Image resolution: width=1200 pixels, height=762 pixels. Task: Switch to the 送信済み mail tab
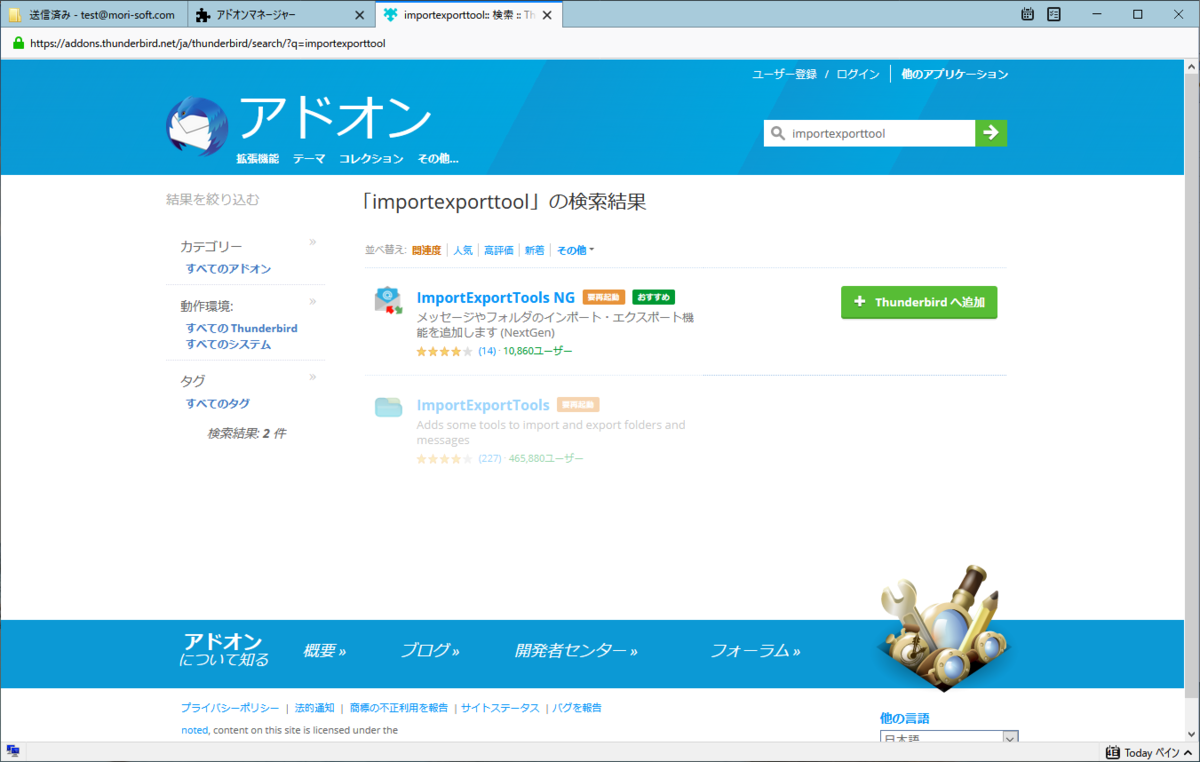coord(94,15)
